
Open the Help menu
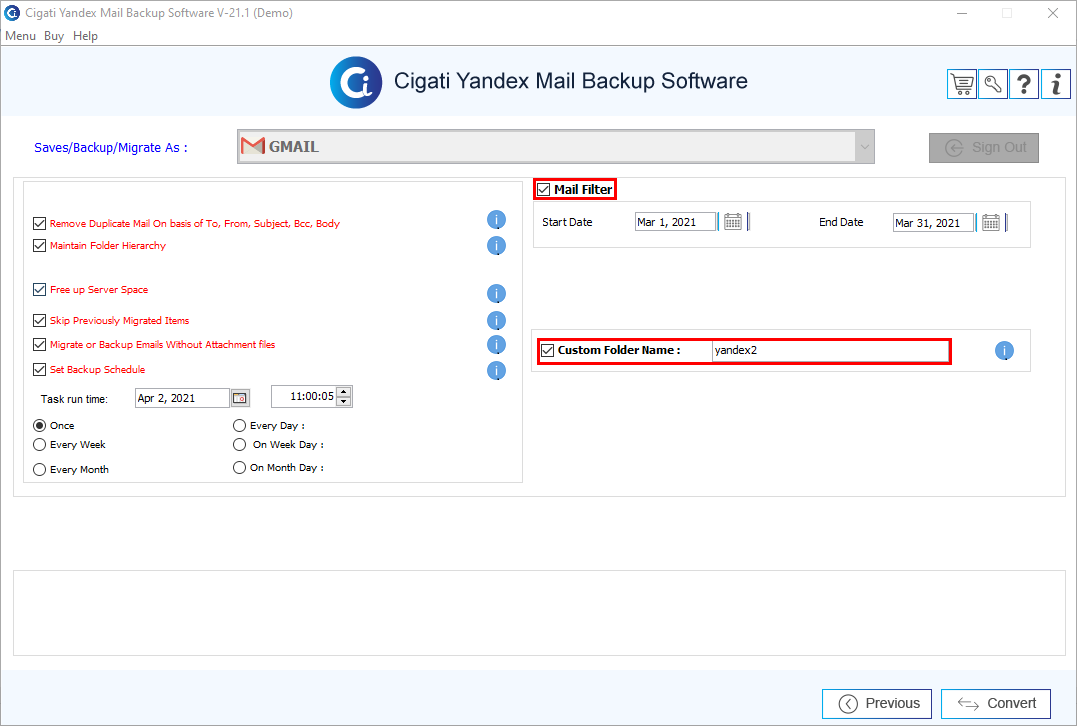tap(85, 36)
